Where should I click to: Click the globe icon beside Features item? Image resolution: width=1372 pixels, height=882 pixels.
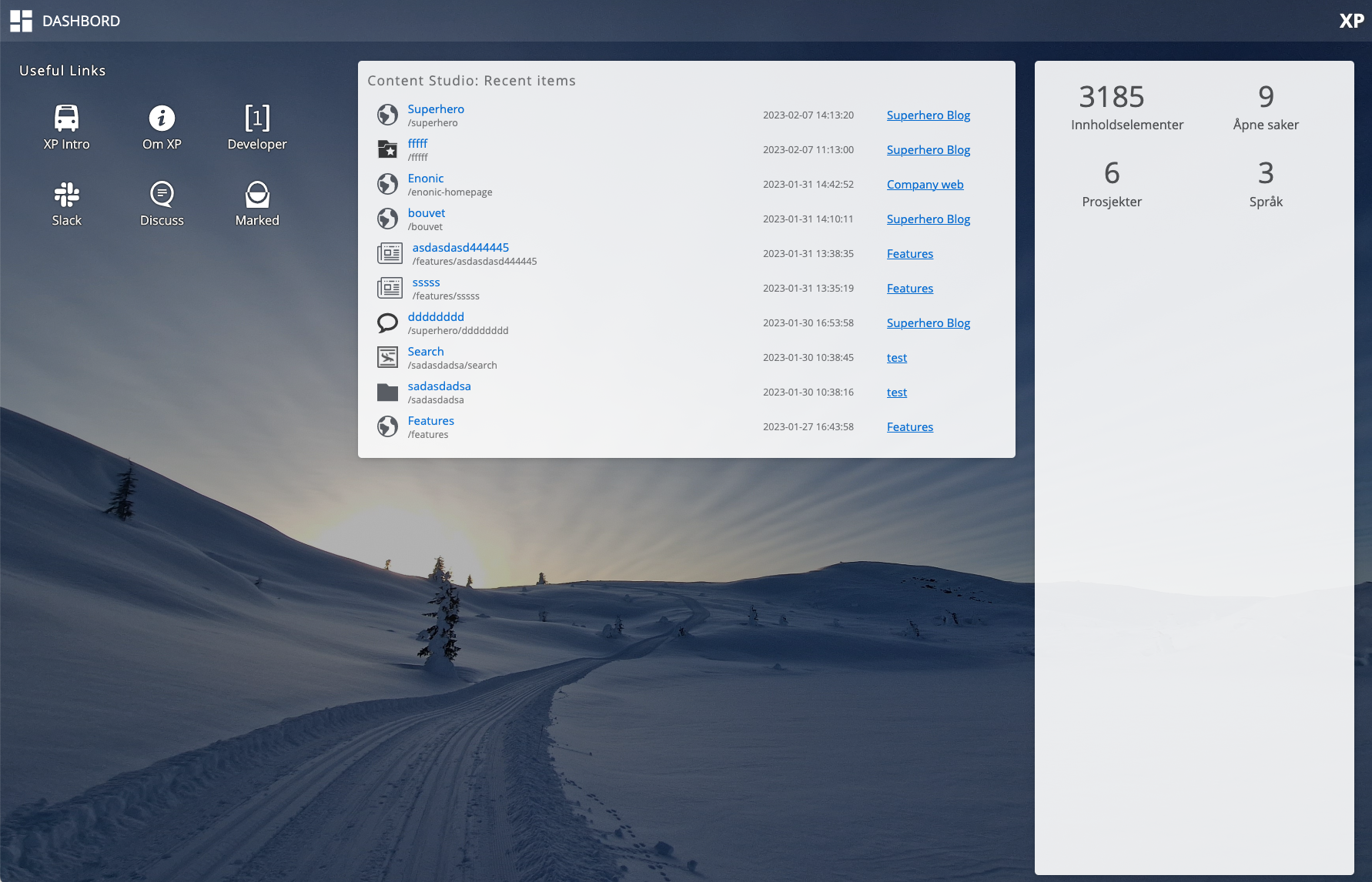(x=387, y=426)
